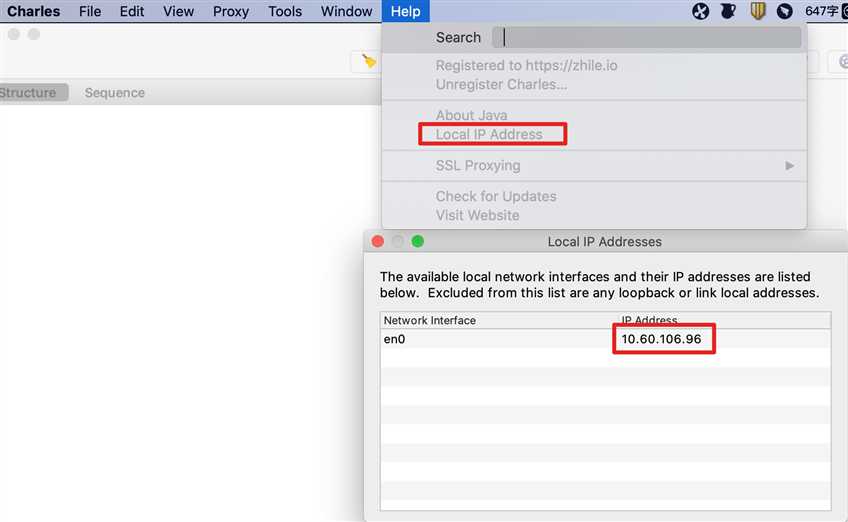Image resolution: width=848 pixels, height=522 pixels.
Task: Click the broom clear session icon
Action: [x=369, y=61]
